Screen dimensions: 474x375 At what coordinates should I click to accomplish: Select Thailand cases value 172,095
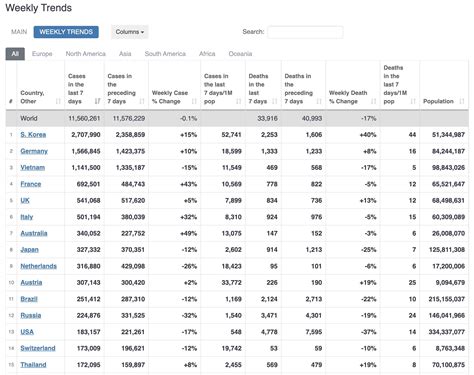pos(88,365)
